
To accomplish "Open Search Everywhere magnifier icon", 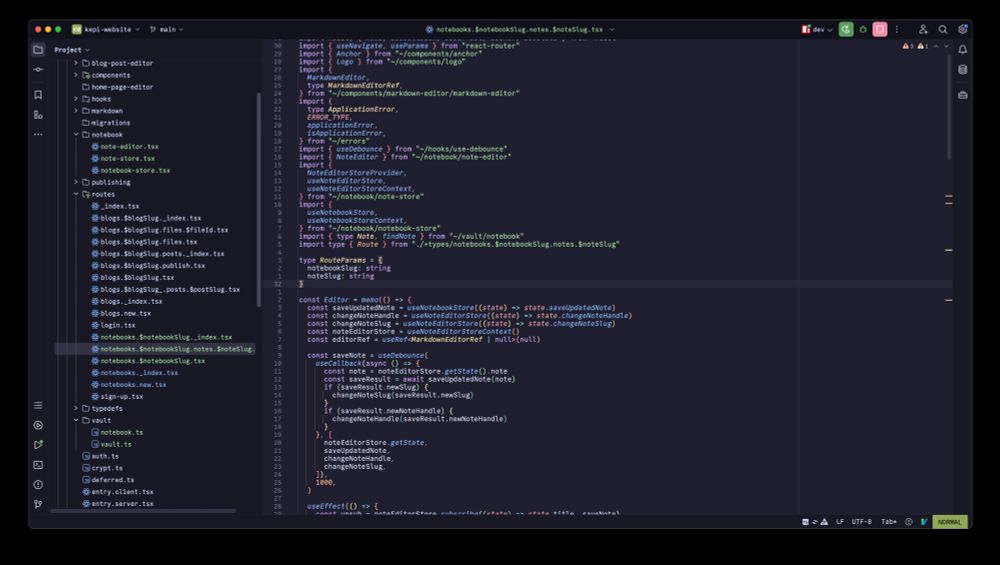I will pos(943,29).
